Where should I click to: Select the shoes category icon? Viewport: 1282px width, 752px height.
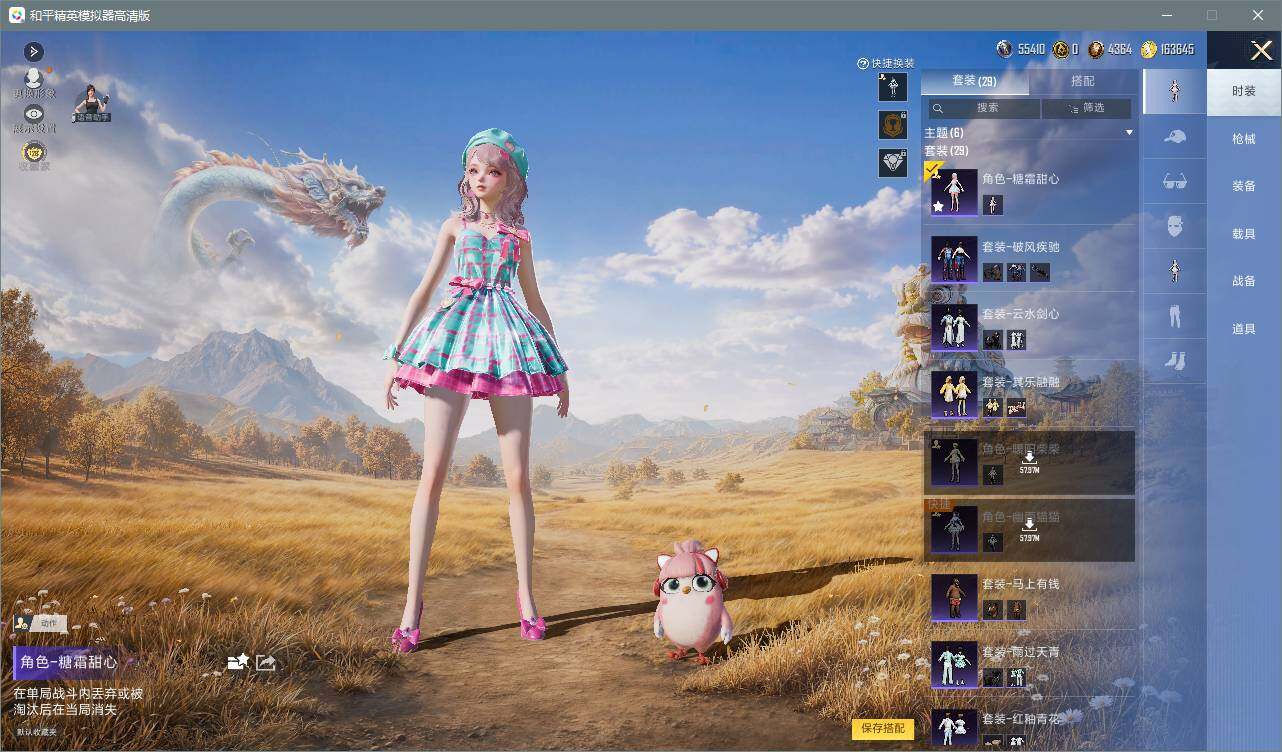tap(1175, 361)
